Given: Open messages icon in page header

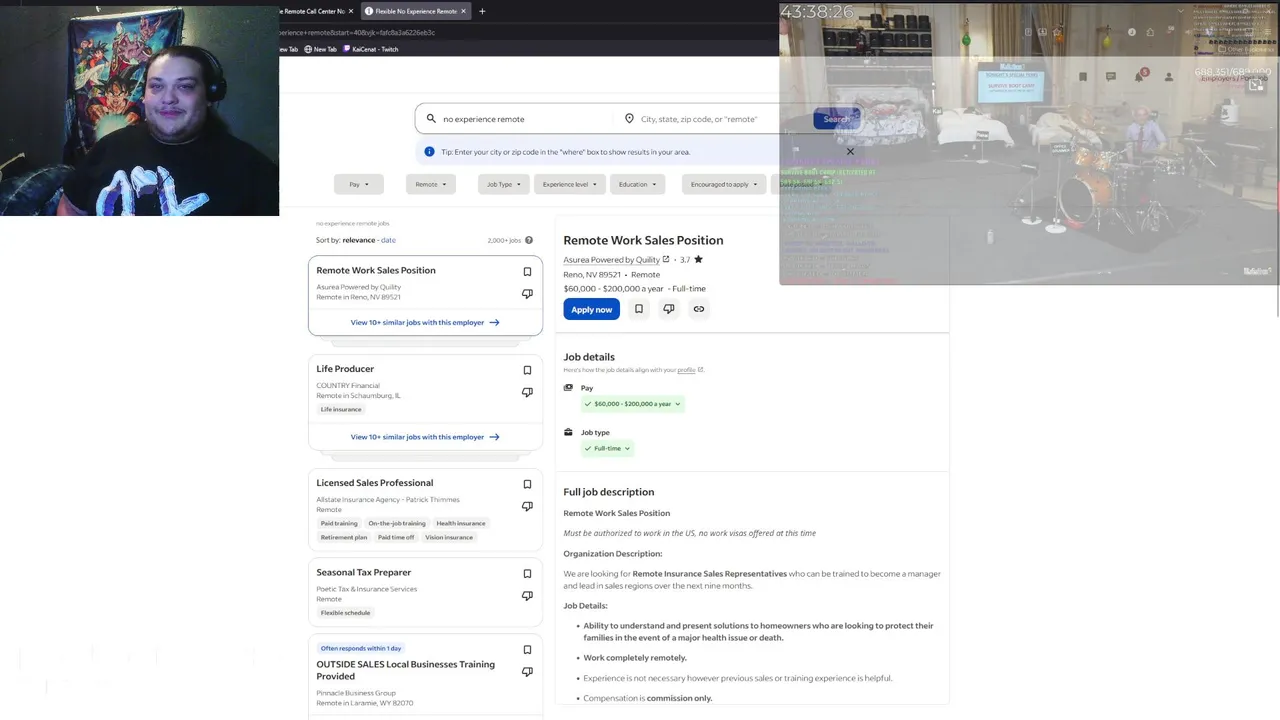Looking at the screenshot, I should (x=1110, y=76).
